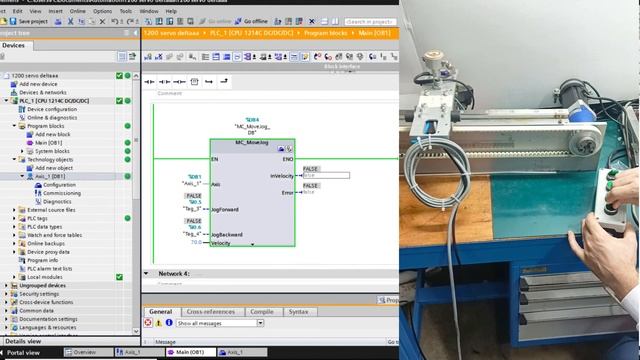Expand the Watch and force tables folder
This screenshot has height=360, width=640.
(14, 235)
